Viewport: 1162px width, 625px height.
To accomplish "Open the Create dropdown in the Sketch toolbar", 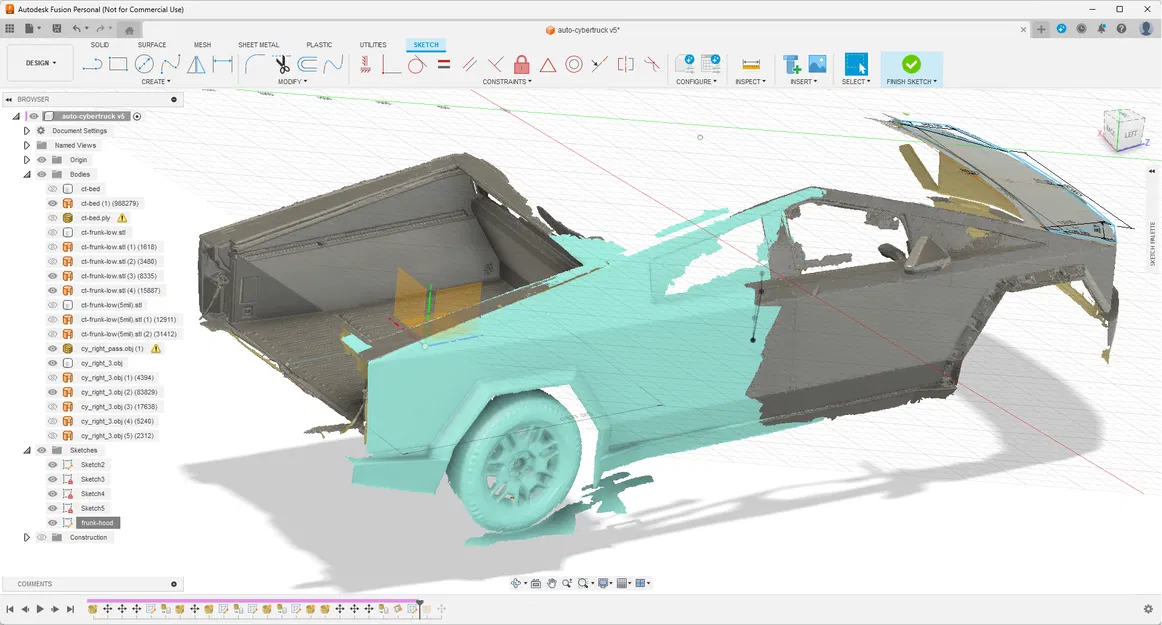I will pyautogui.click(x=156, y=81).
